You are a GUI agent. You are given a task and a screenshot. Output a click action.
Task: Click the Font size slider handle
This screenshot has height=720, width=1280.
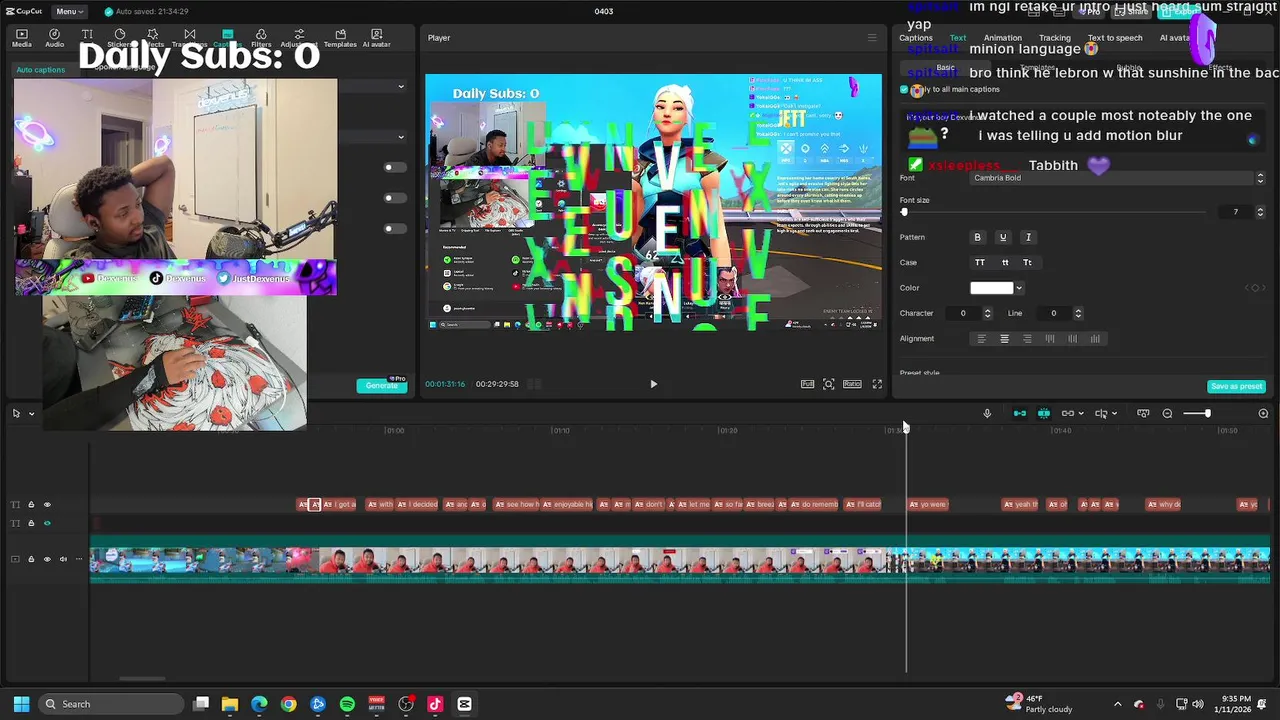click(x=904, y=212)
